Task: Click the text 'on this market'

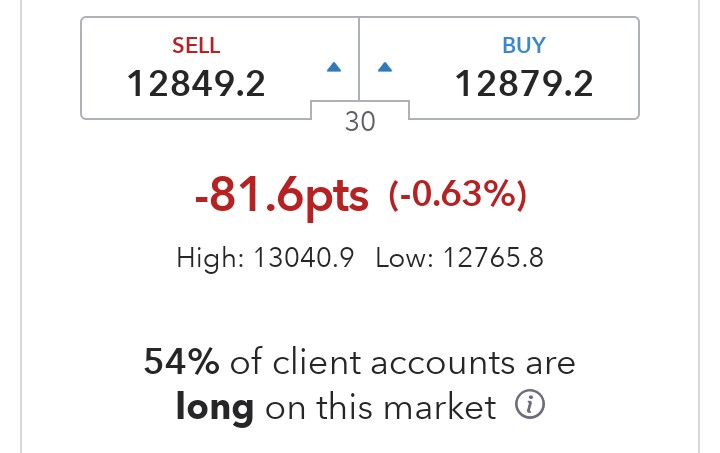Action: click(381, 407)
